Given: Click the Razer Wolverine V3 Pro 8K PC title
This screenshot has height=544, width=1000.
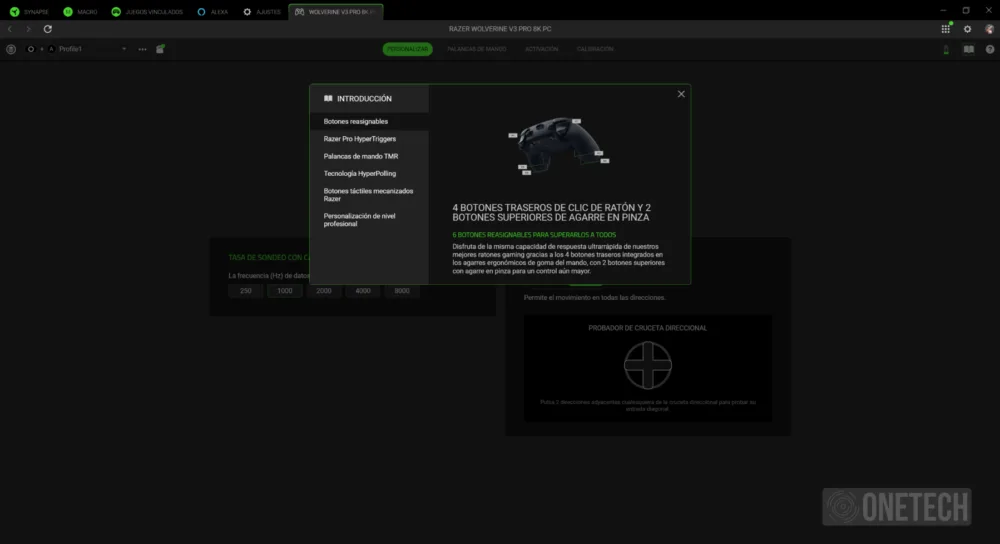Looking at the screenshot, I should tap(500, 29).
